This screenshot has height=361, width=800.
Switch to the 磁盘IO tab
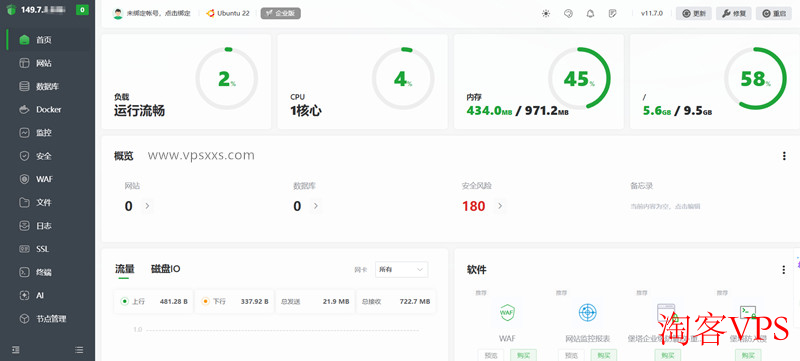(165, 269)
